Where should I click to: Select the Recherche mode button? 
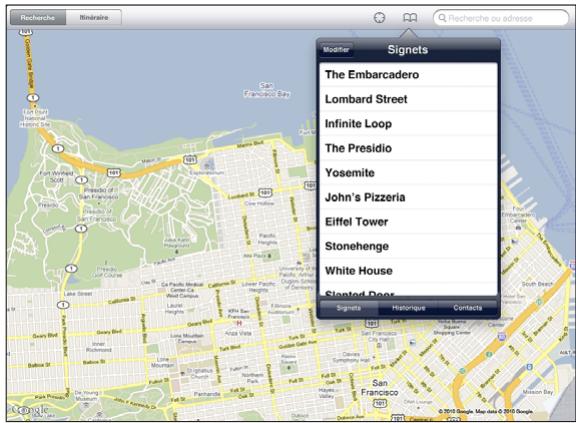[x=38, y=18]
